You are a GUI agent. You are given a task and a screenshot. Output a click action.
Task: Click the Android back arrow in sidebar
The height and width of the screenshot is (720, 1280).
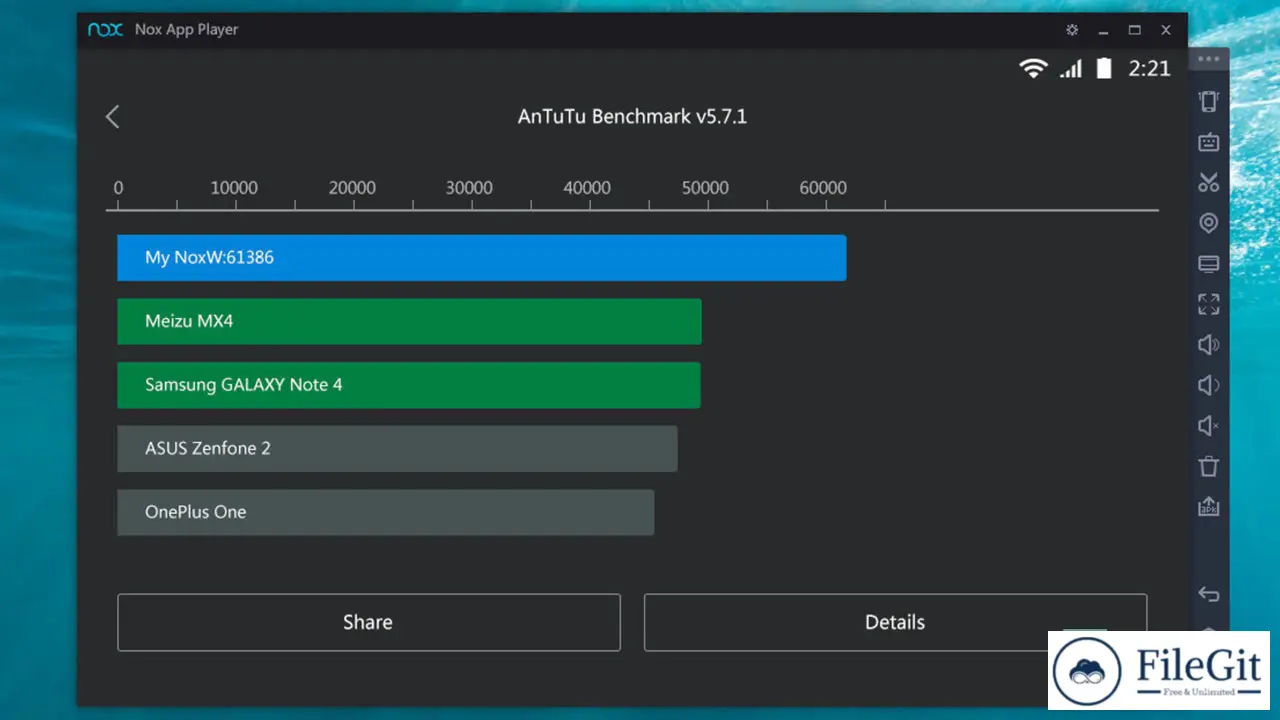click(x=1209, y=594)
